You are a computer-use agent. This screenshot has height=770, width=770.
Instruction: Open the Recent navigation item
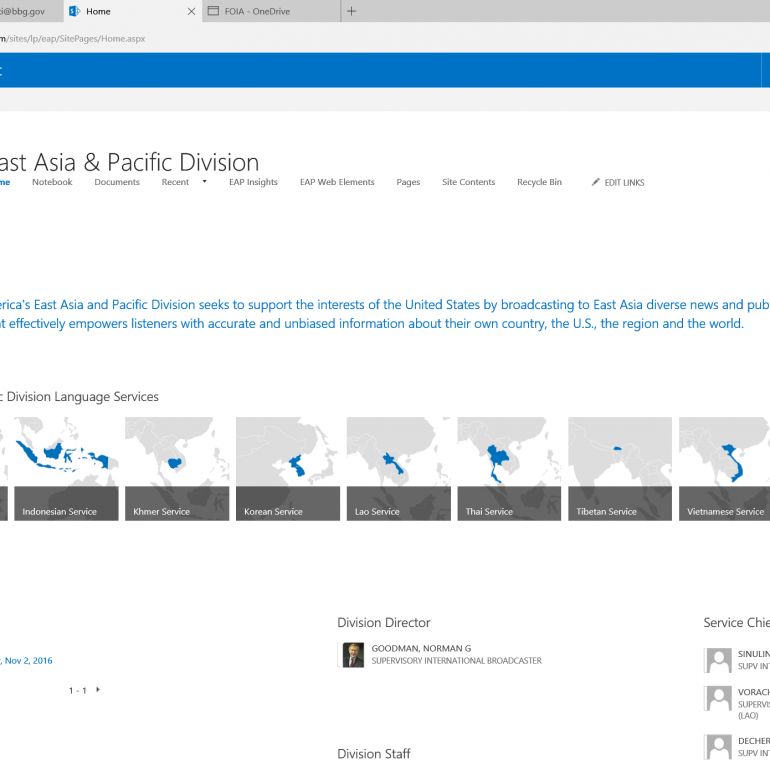(x=175, y=182)
